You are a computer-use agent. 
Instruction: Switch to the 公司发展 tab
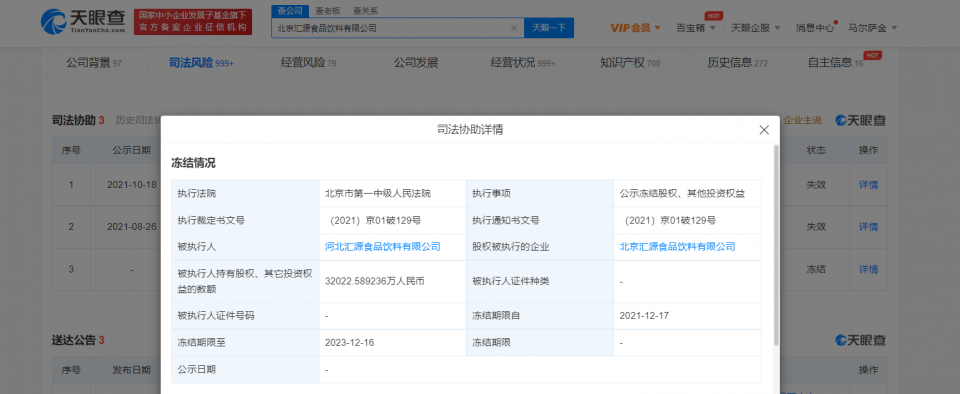416,63
